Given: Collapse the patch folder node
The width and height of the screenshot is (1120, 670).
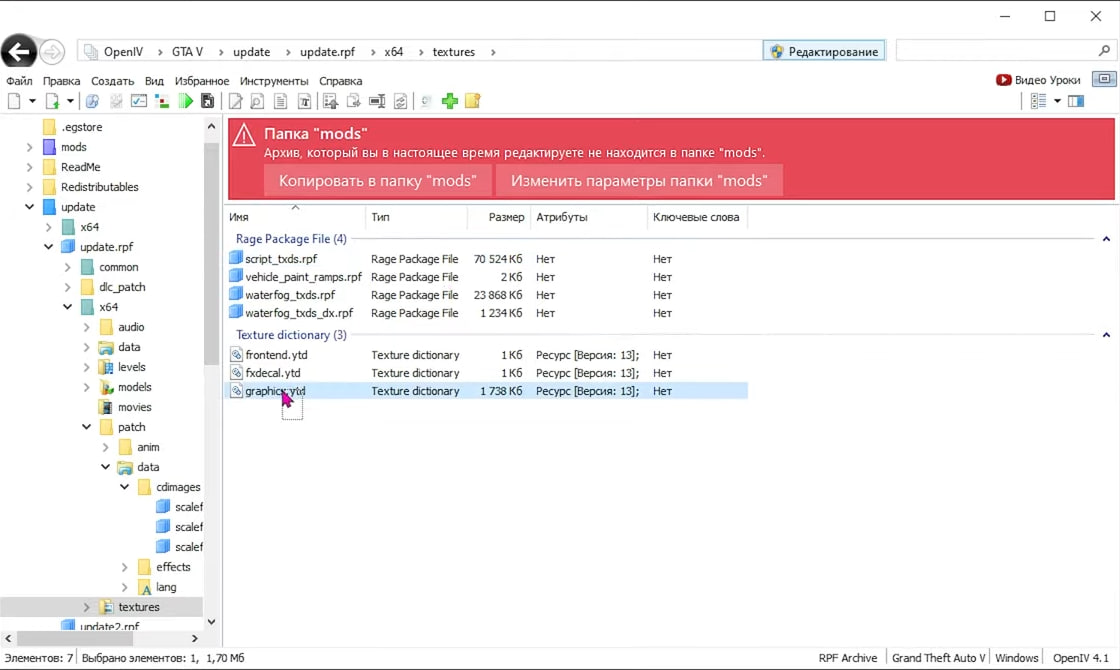Looking at the screenshot, I should pyautogui.click(x=86, y=427).
